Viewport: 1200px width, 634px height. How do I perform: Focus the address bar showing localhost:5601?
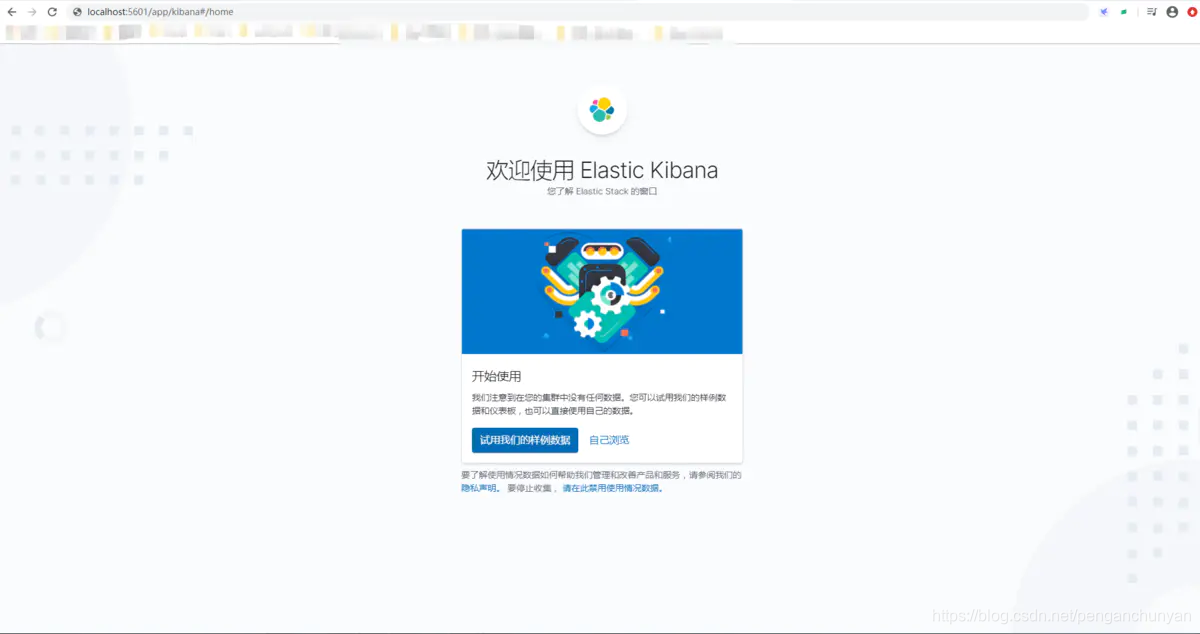pos(578,12)
